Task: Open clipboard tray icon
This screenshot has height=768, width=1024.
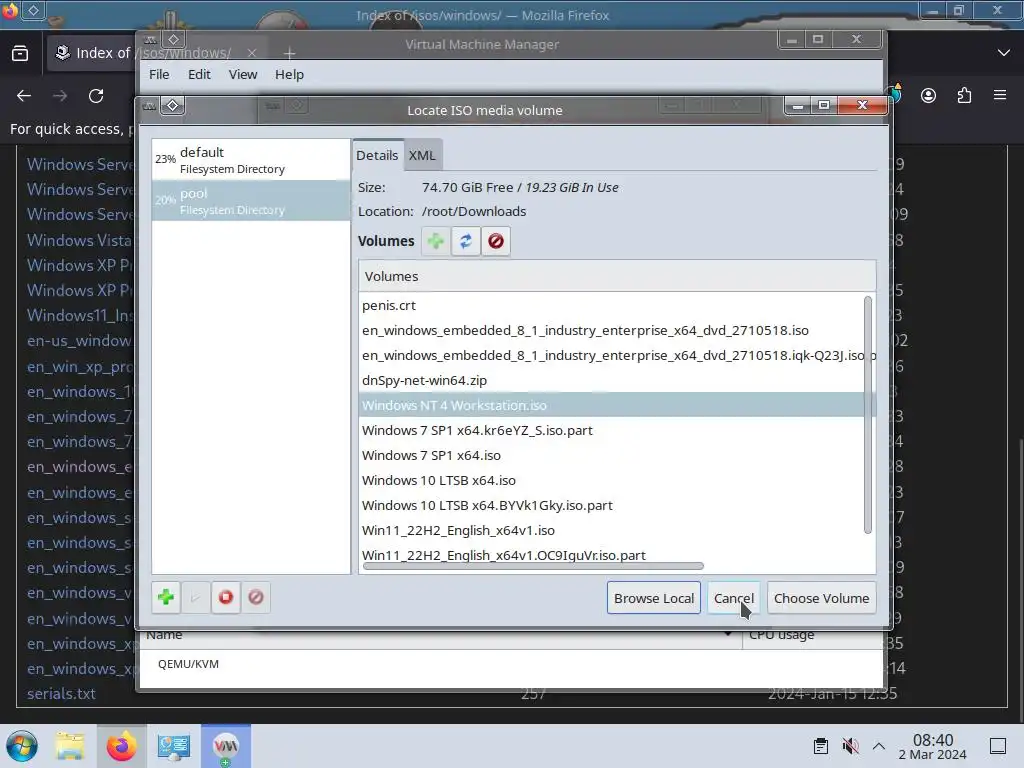Action: tap(821, 746)
